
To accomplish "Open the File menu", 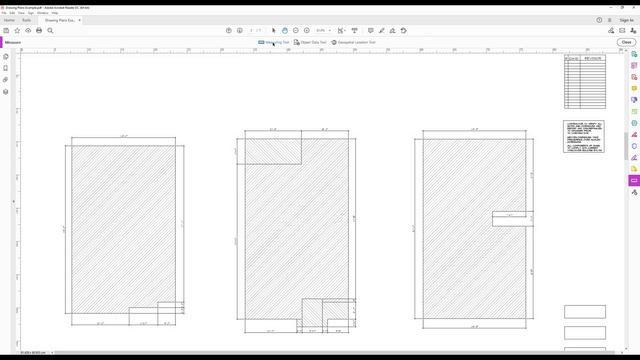I will pos(4,13).
